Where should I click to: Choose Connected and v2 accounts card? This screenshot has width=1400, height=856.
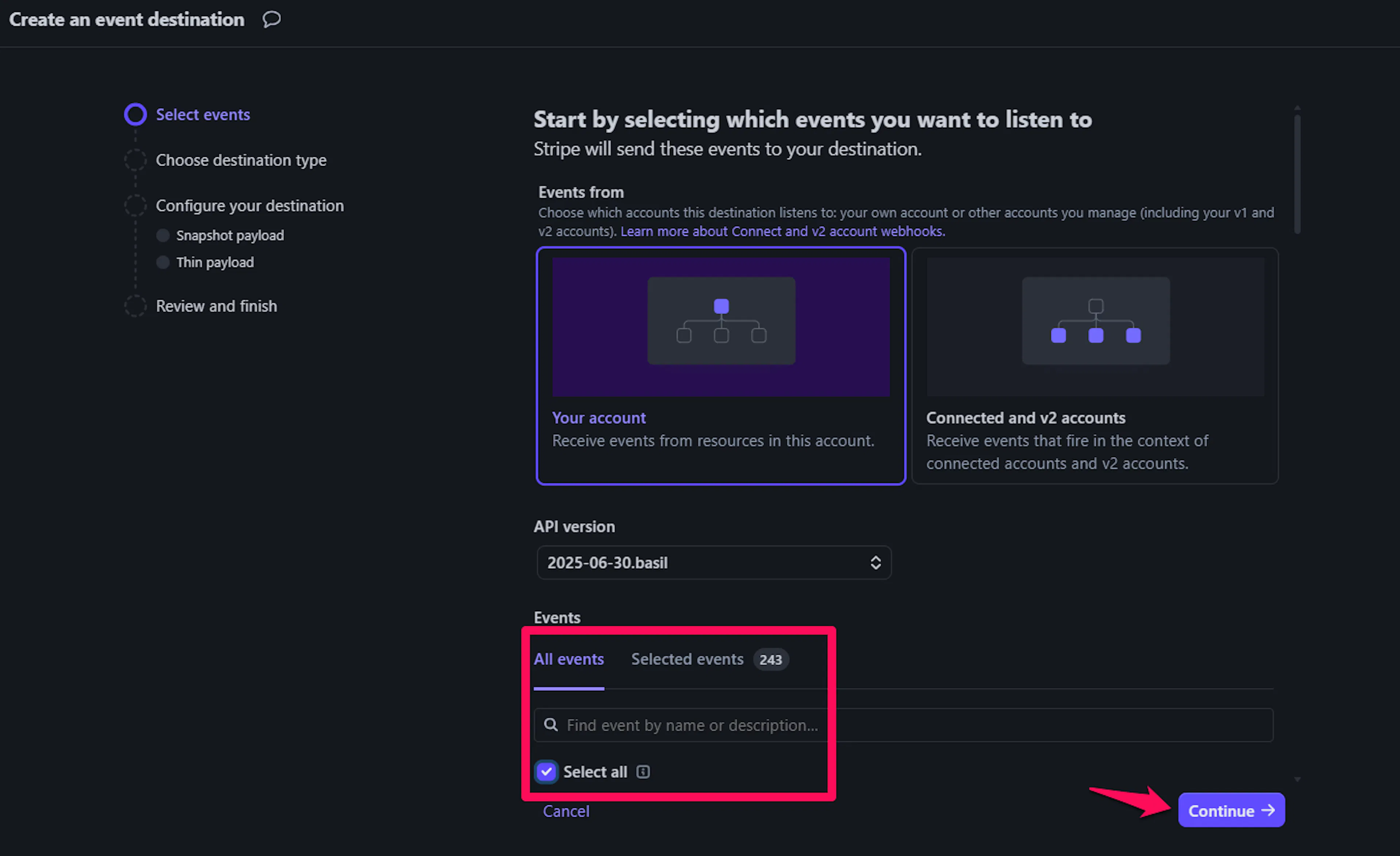coord(1094,441)
